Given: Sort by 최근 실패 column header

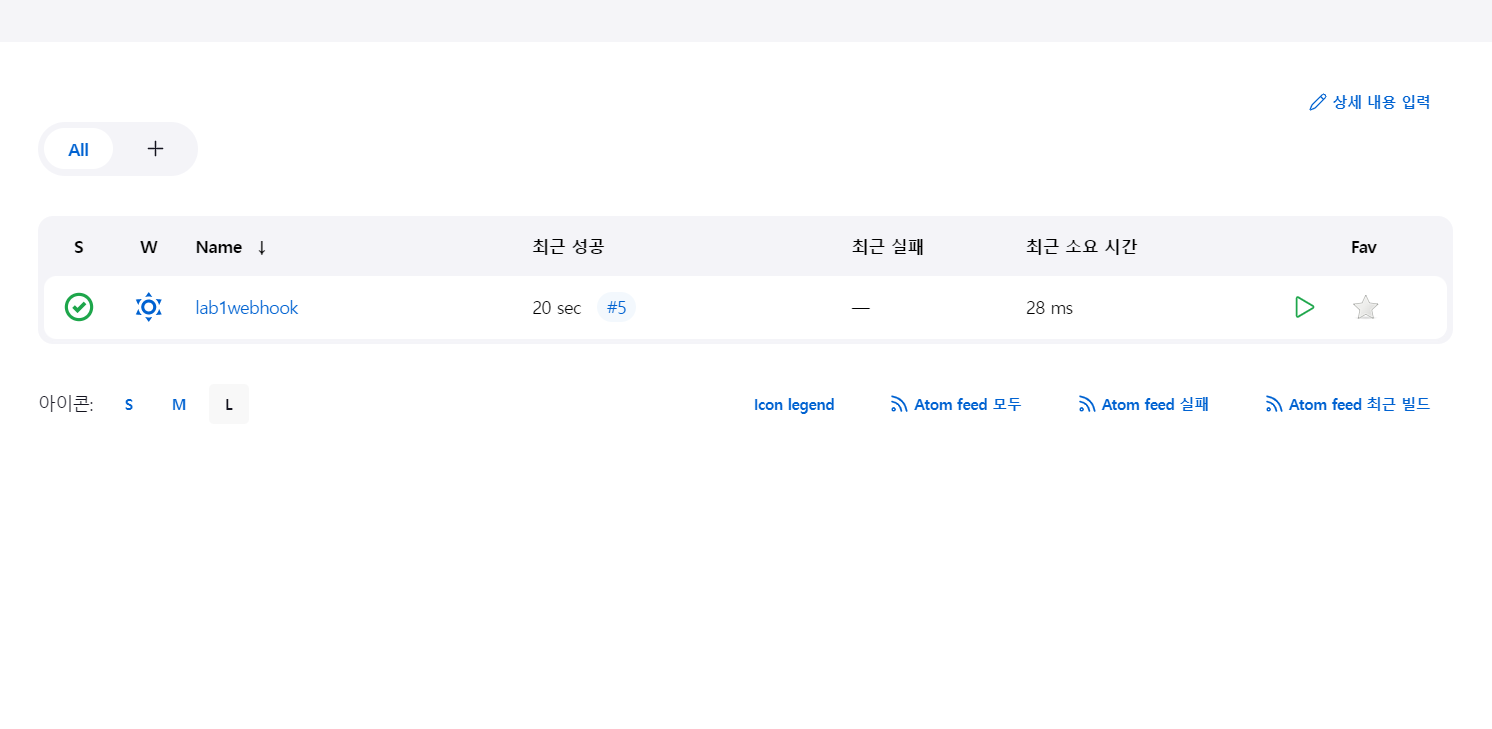Looking at the screenshot, I should (887, 247).
